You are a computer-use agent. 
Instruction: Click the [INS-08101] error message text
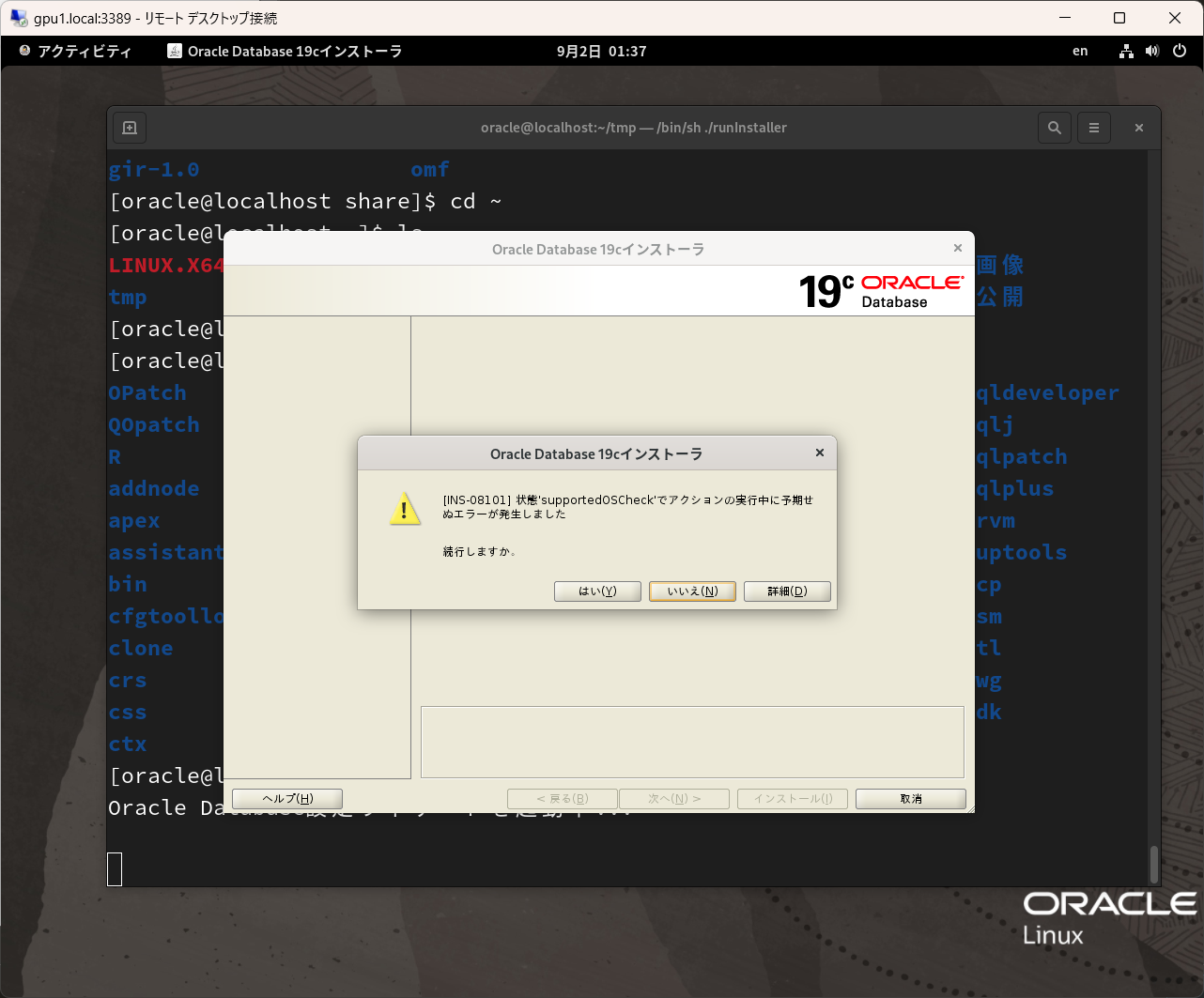click(x=628, y=507)
